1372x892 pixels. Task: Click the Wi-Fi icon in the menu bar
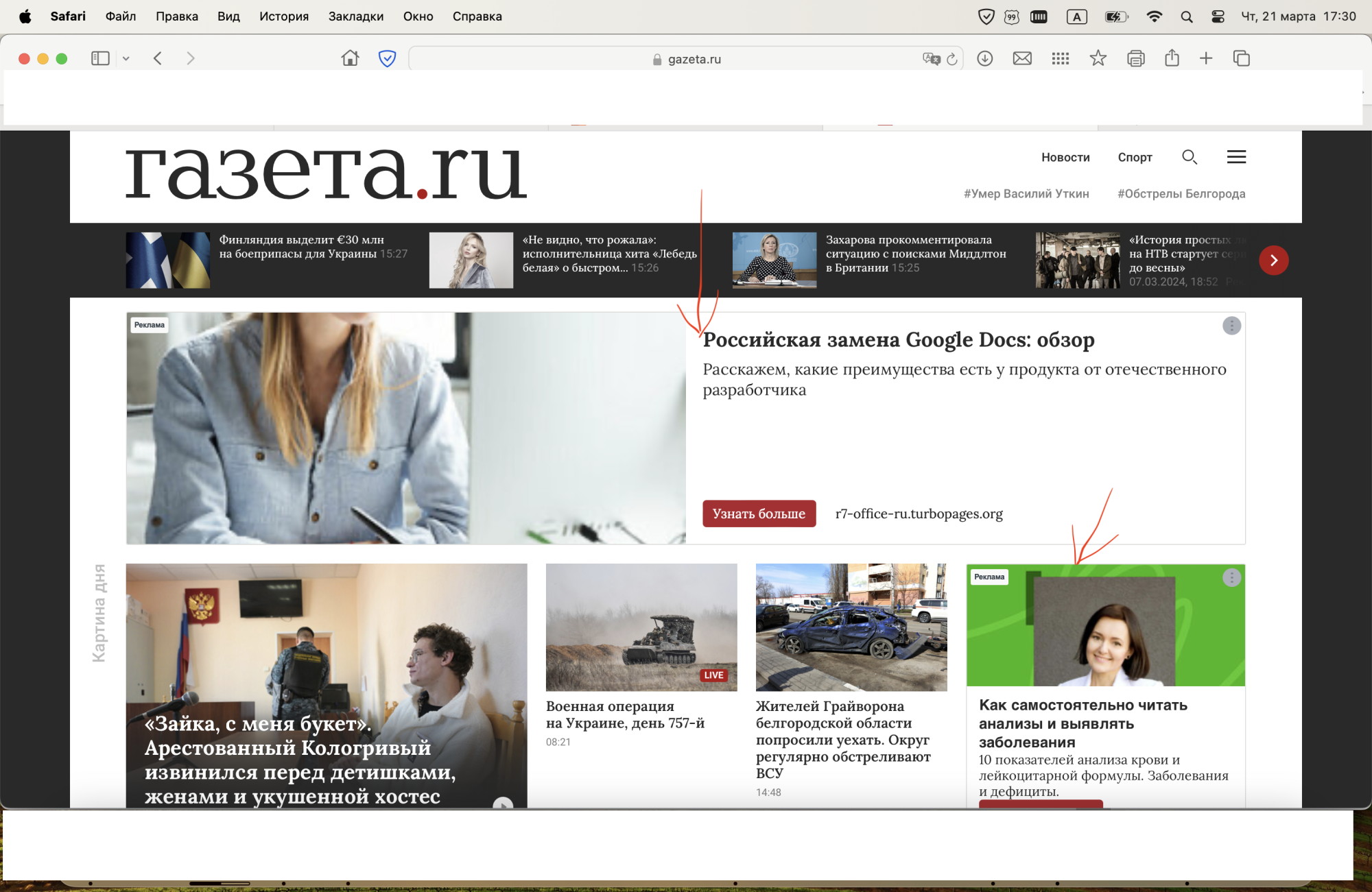pyautogui.click(x=1155, y=16)
